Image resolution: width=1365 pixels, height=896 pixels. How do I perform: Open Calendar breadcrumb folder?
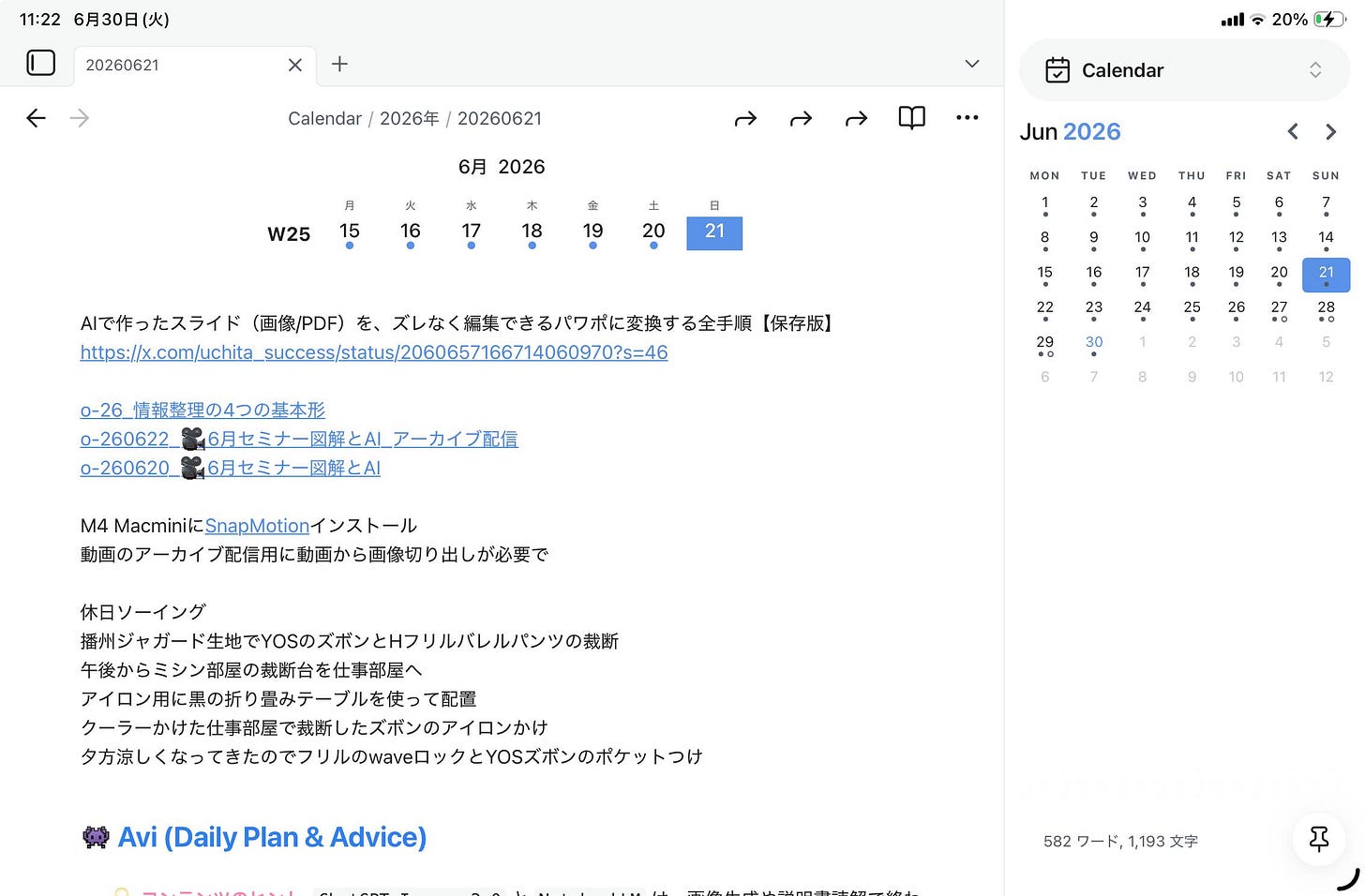pyautogui.click(x=324, y=119)
